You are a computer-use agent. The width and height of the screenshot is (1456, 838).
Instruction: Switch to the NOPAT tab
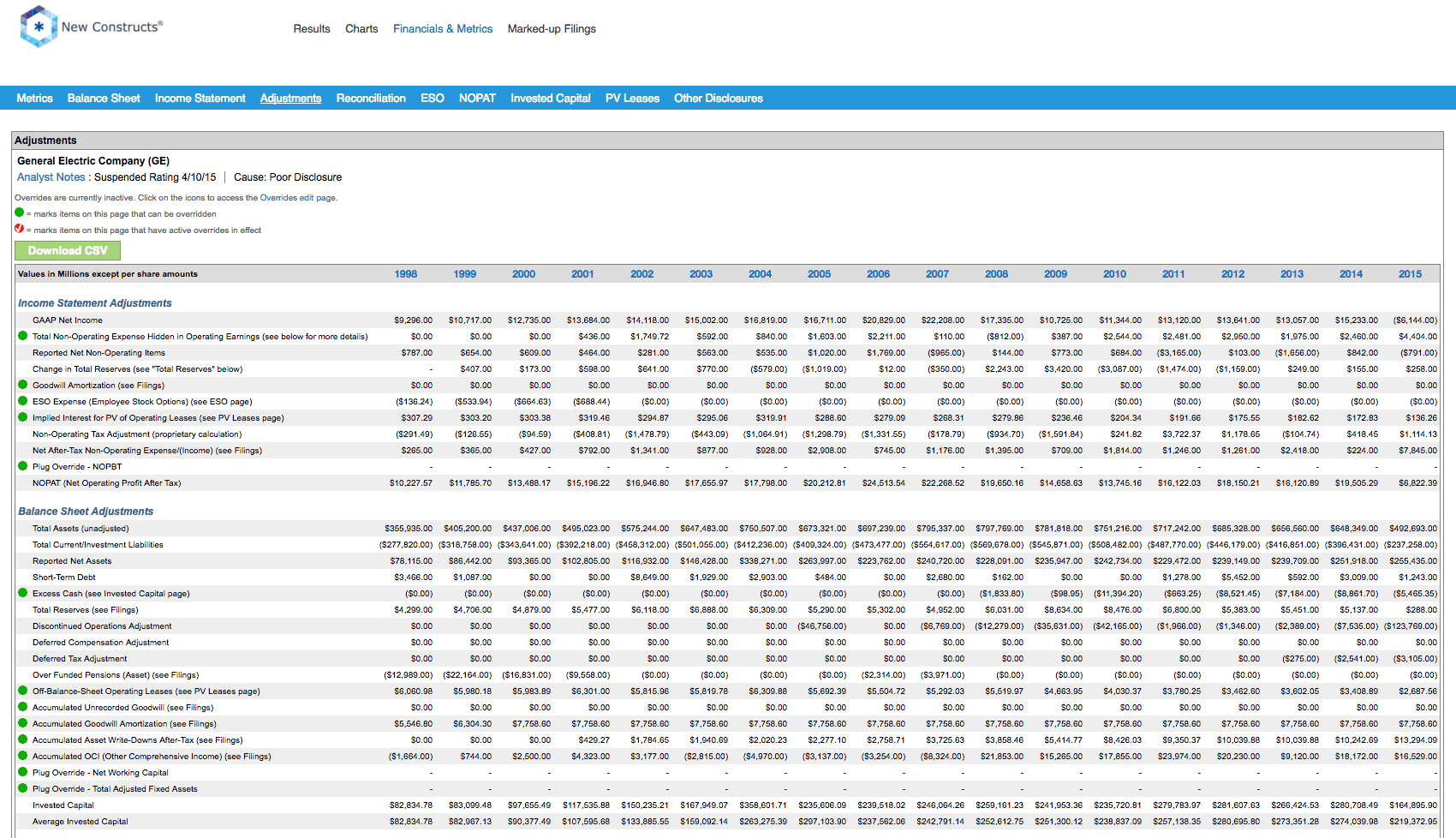pyautogui.click(x=477, y=98)
